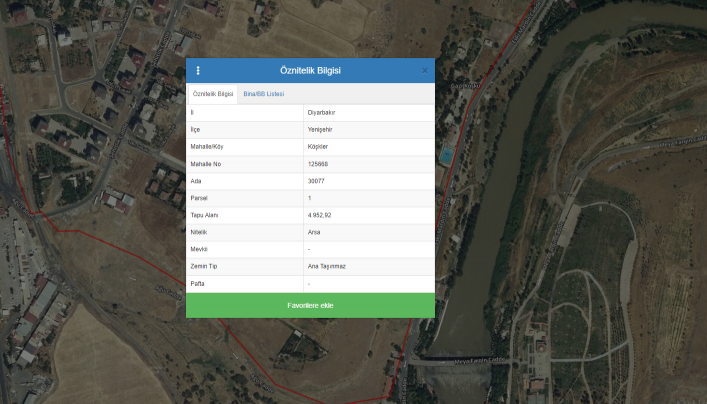Viewport: 707px width, 404px height.
Task: Click the Diyarbakır province value
Action: pos(321,113)
